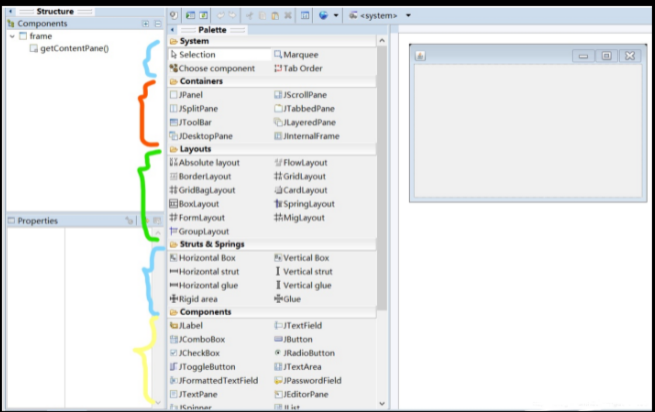Choose the JToggleButton component
Screen dimensions: 655x412
tap(203, 367)
